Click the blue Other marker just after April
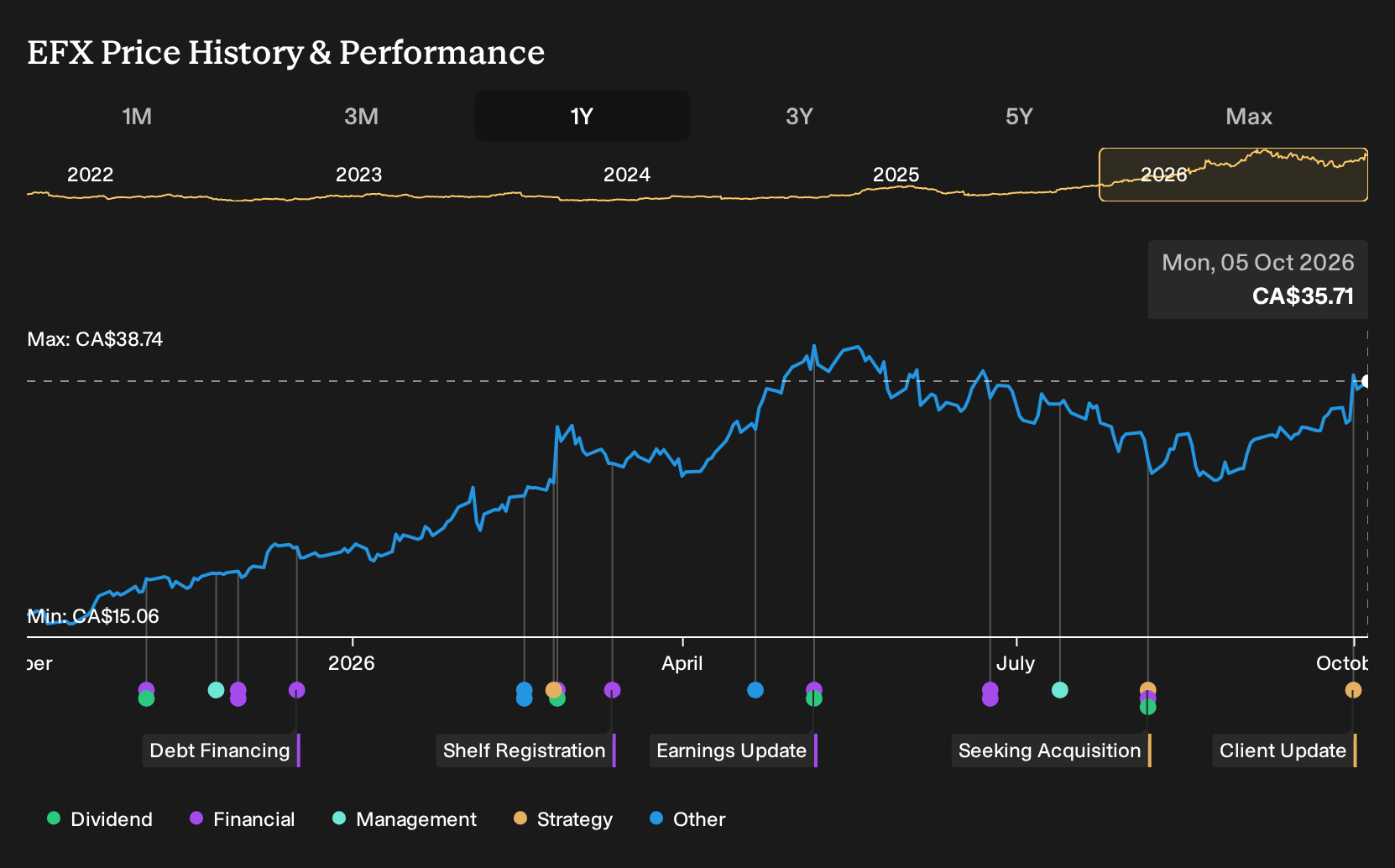Viewport: 1395px width, 868px height. coord(755,690)
